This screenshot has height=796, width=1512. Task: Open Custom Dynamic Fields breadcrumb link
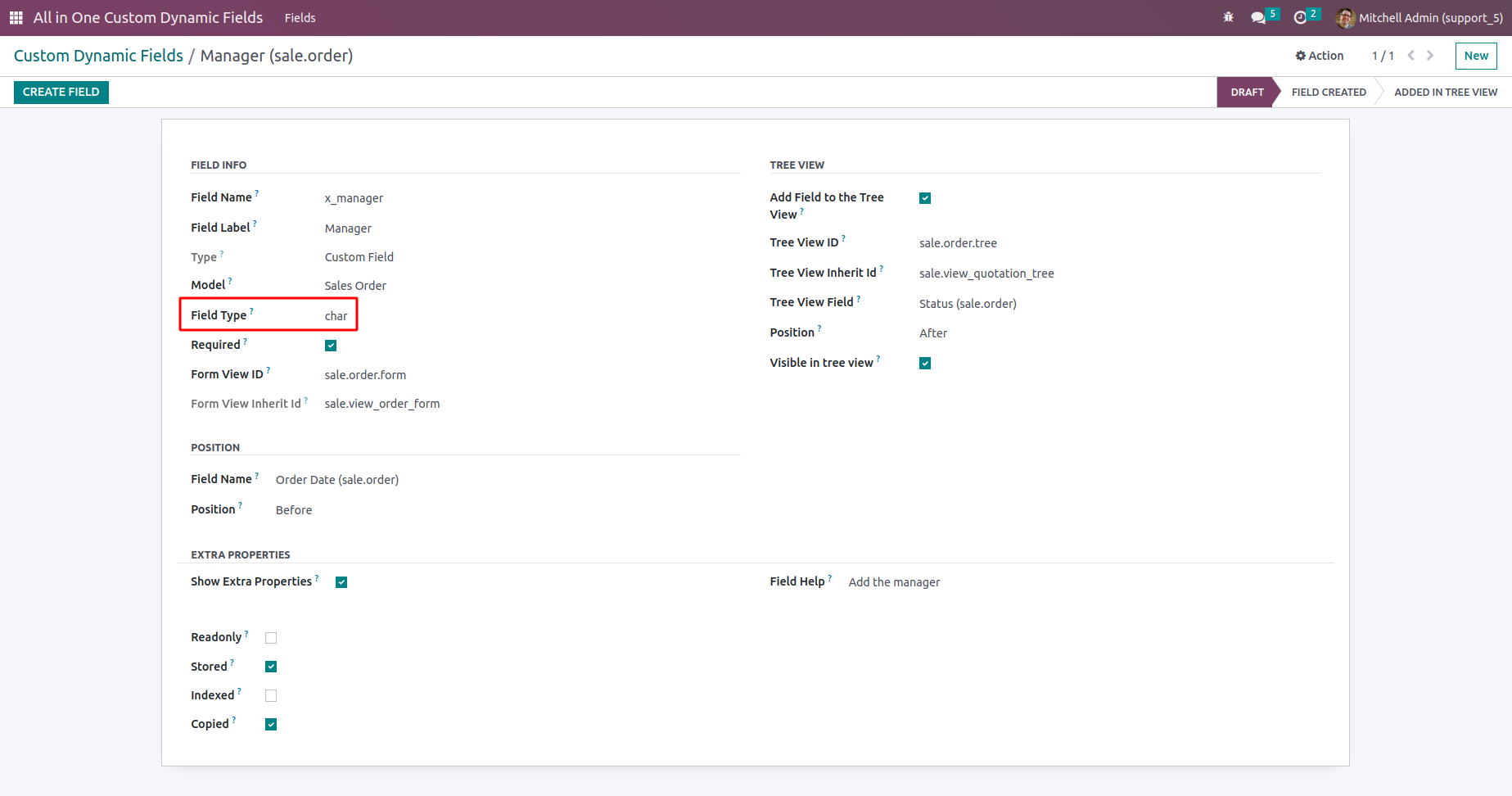click(98, 56)
